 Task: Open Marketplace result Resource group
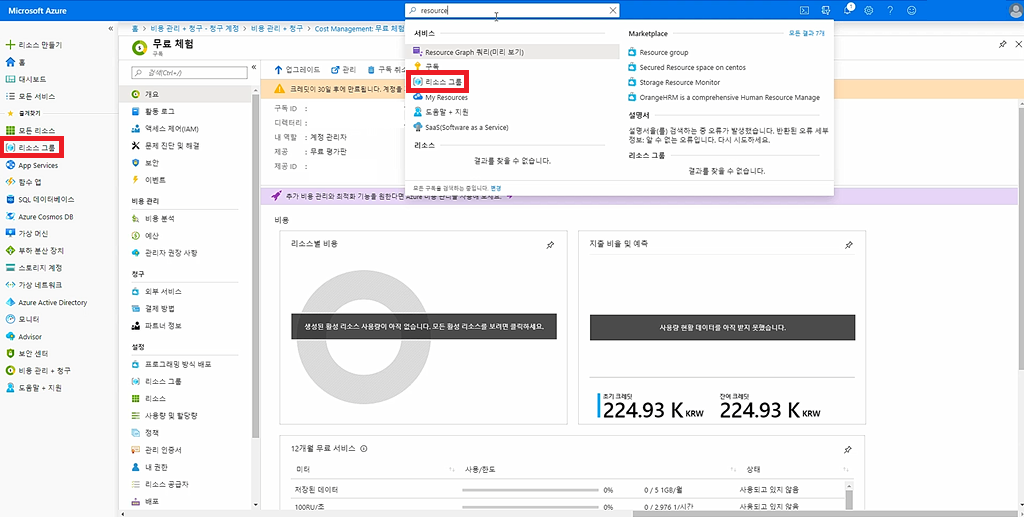[x=658, y=52]
